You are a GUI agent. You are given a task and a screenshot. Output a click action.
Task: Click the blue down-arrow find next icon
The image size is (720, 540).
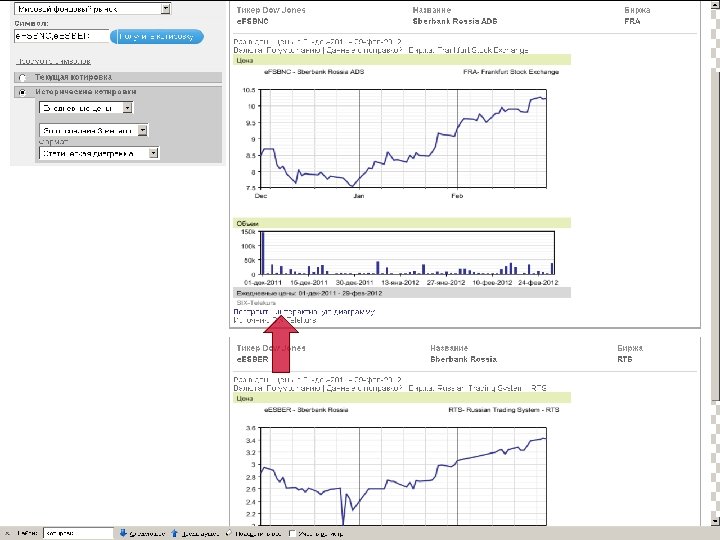coord(123,533)
